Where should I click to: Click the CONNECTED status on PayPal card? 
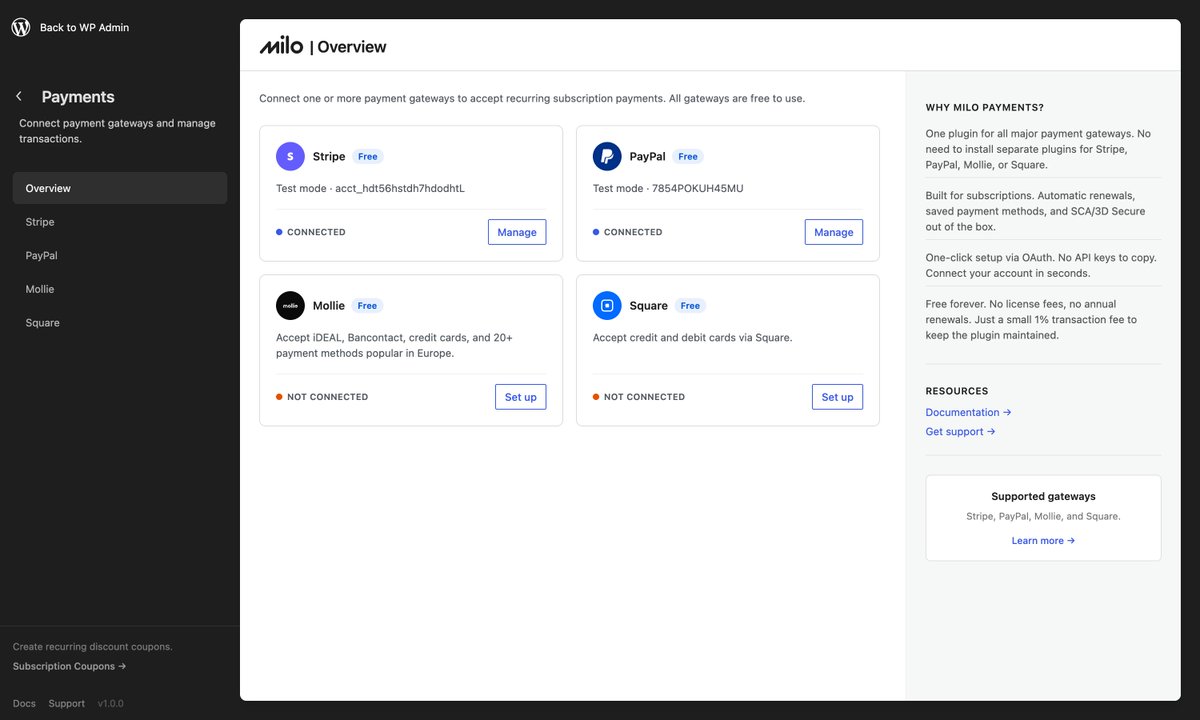[628, 232]
